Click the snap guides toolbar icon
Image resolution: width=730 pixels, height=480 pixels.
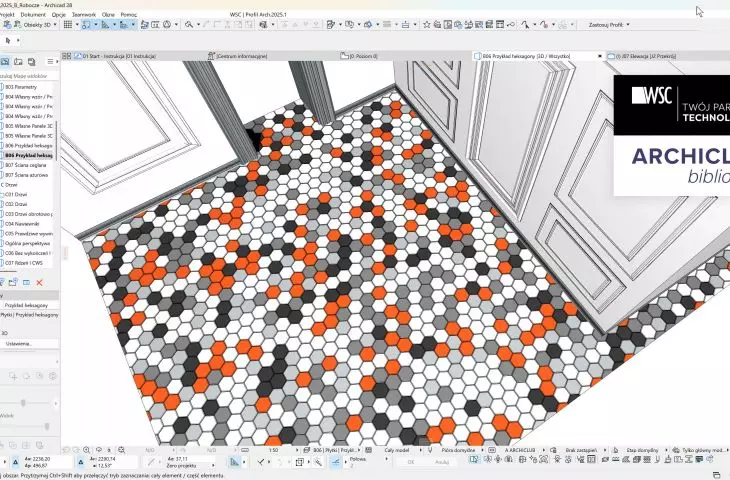click(x=86, y=25)
